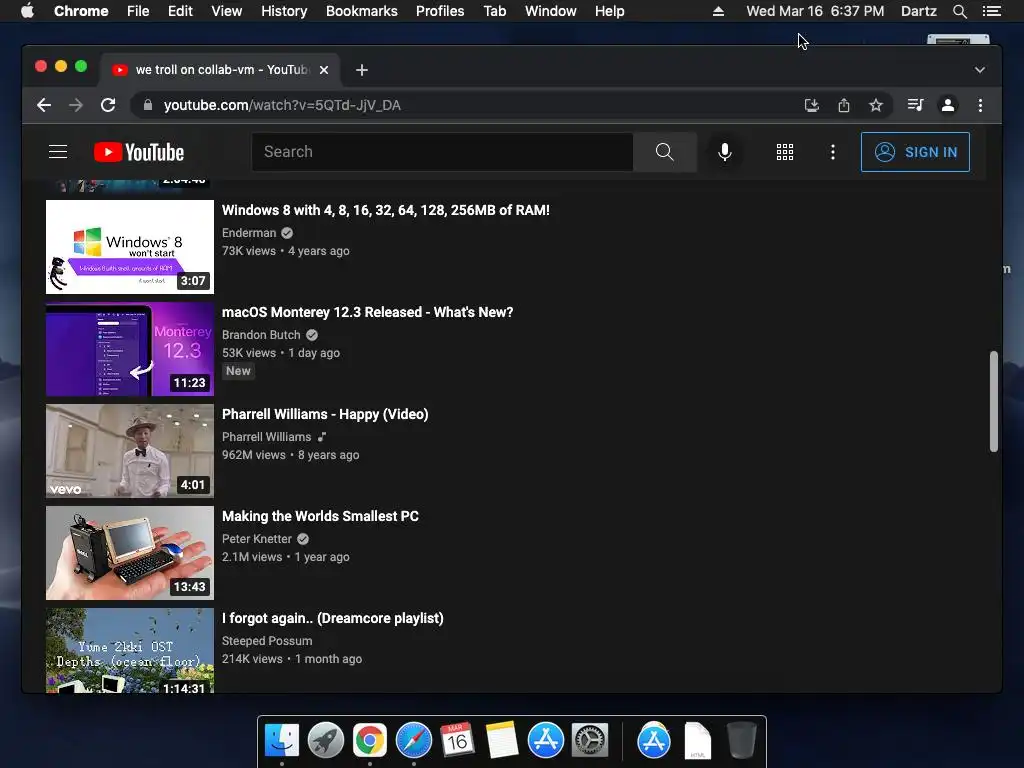Viewport: 1024px width, 768px height.
Task: Click the search magnifier button
Action: (x=664, y=152)
